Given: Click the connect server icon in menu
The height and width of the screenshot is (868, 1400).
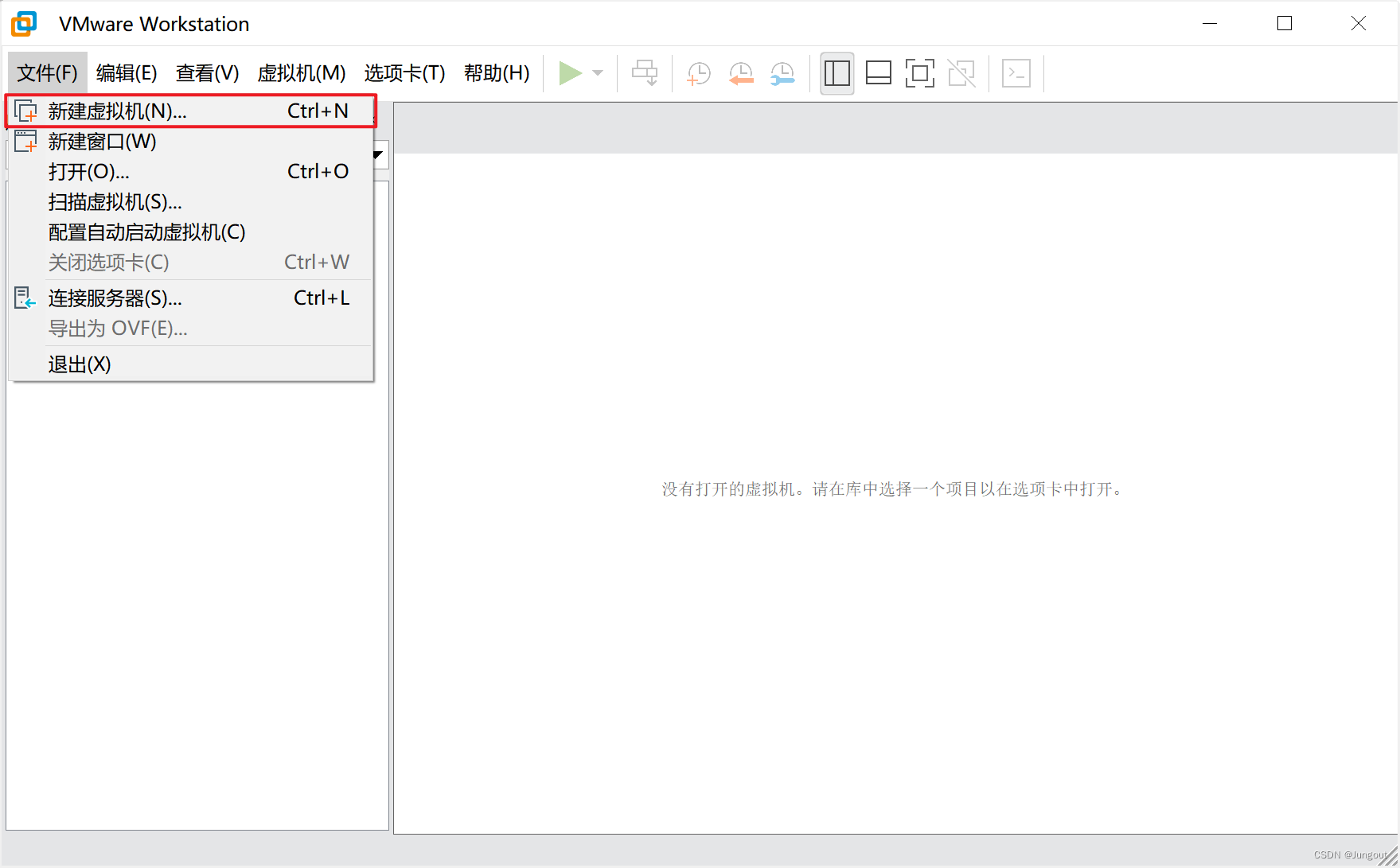Looking at the screenshot, I should coord(25,298).
